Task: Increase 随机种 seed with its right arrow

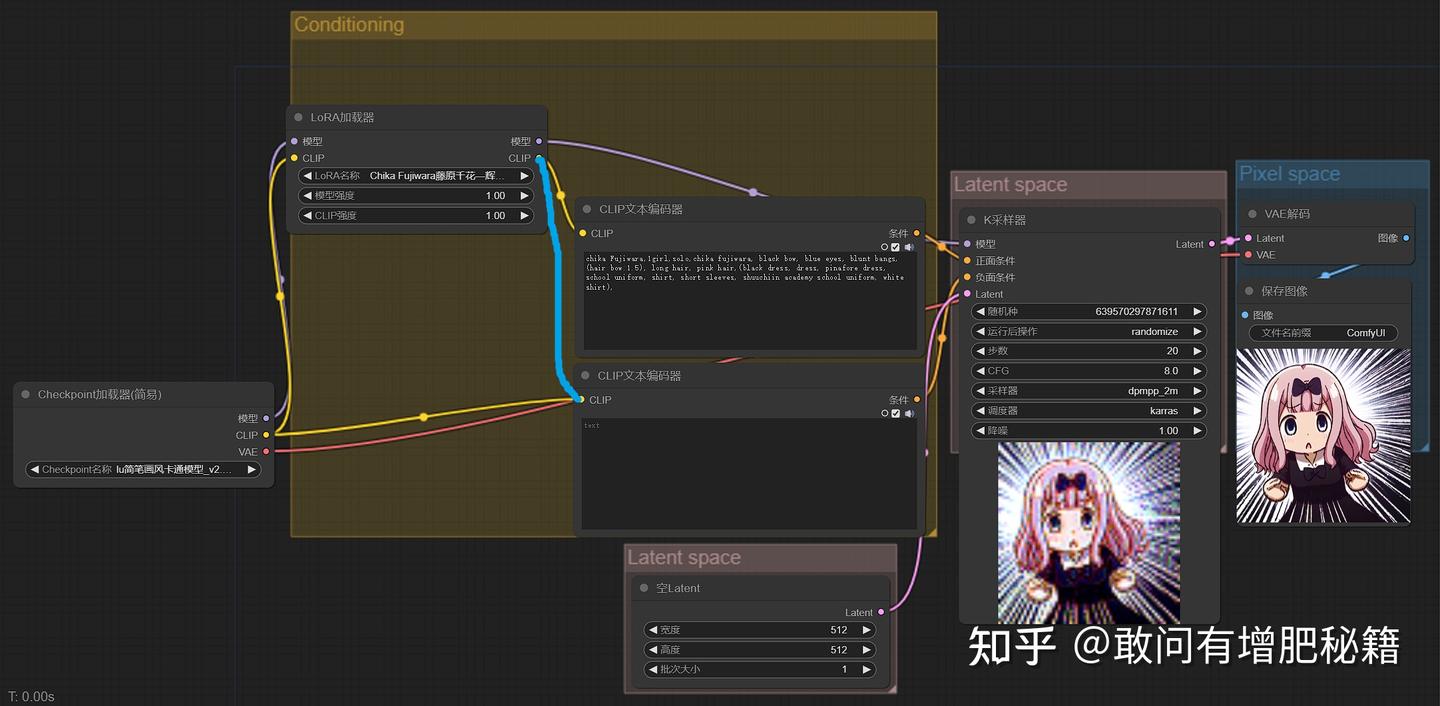Action: pos(1197,311)
